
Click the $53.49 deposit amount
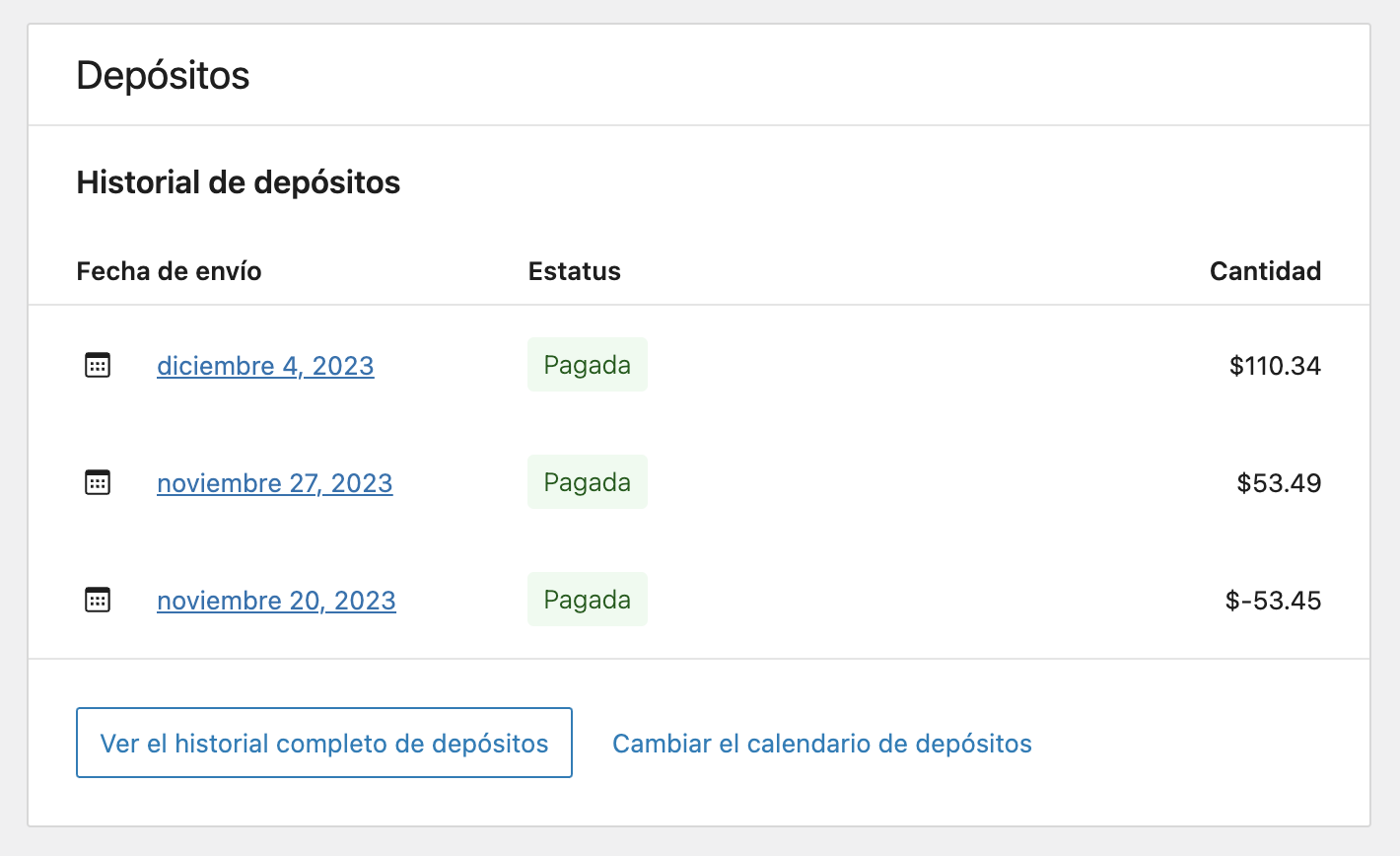click(1279, 483)
